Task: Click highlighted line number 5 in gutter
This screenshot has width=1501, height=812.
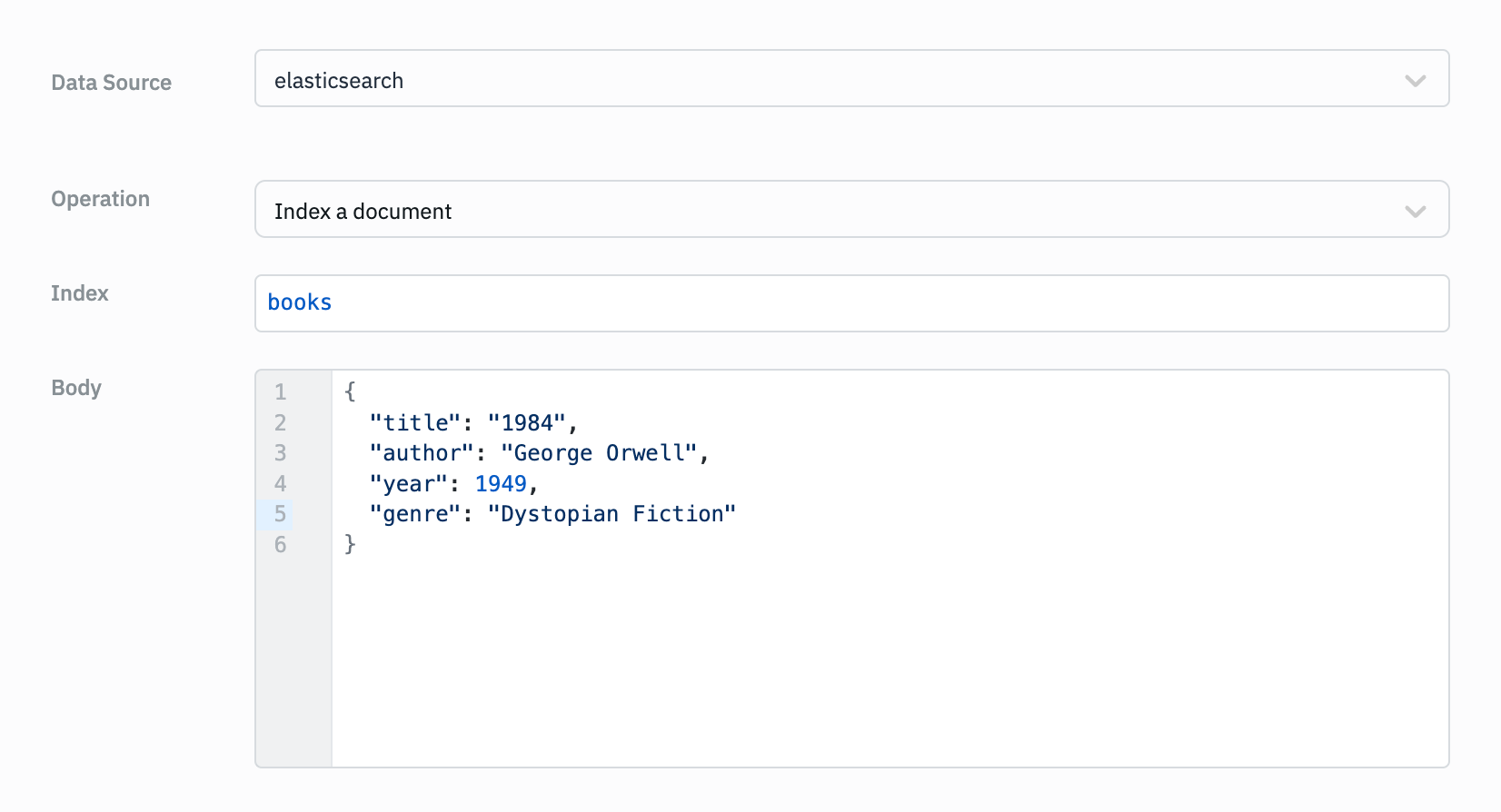Action: coord(281,514)
